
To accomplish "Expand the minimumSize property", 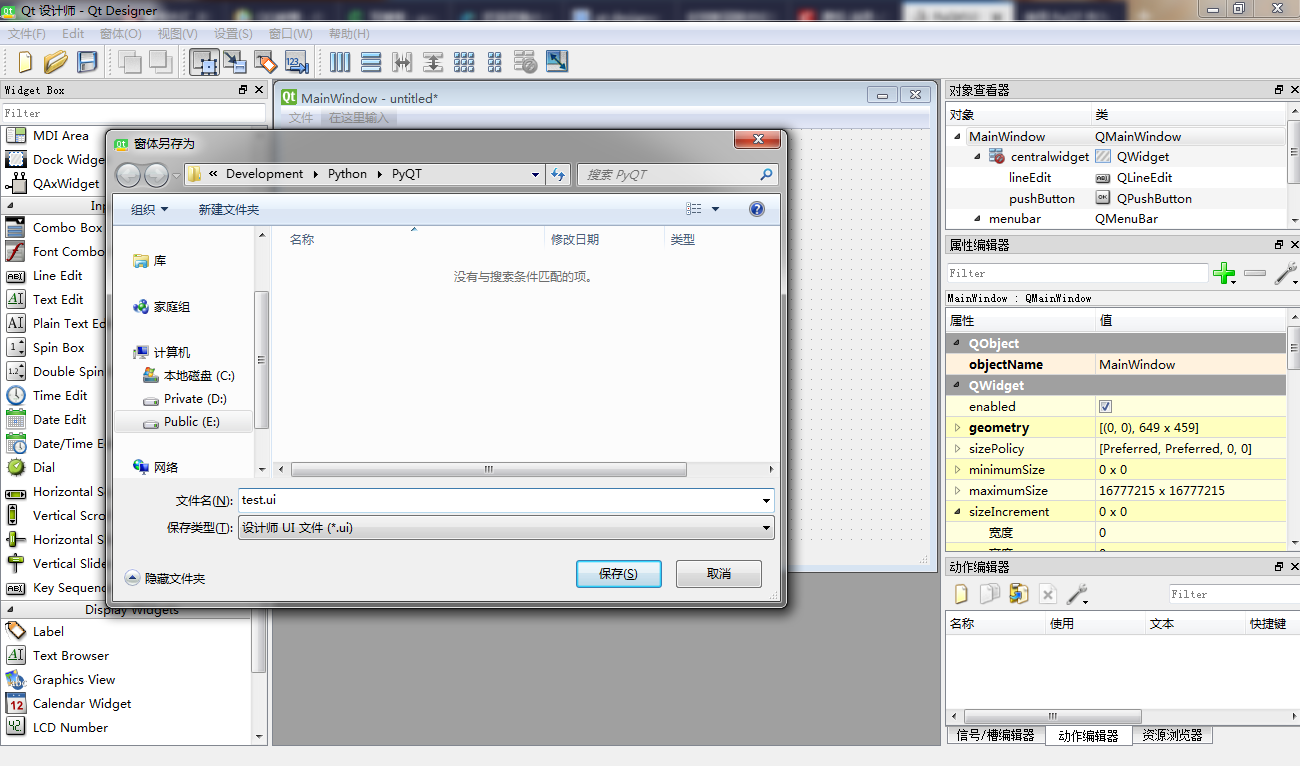I will 957,470.
